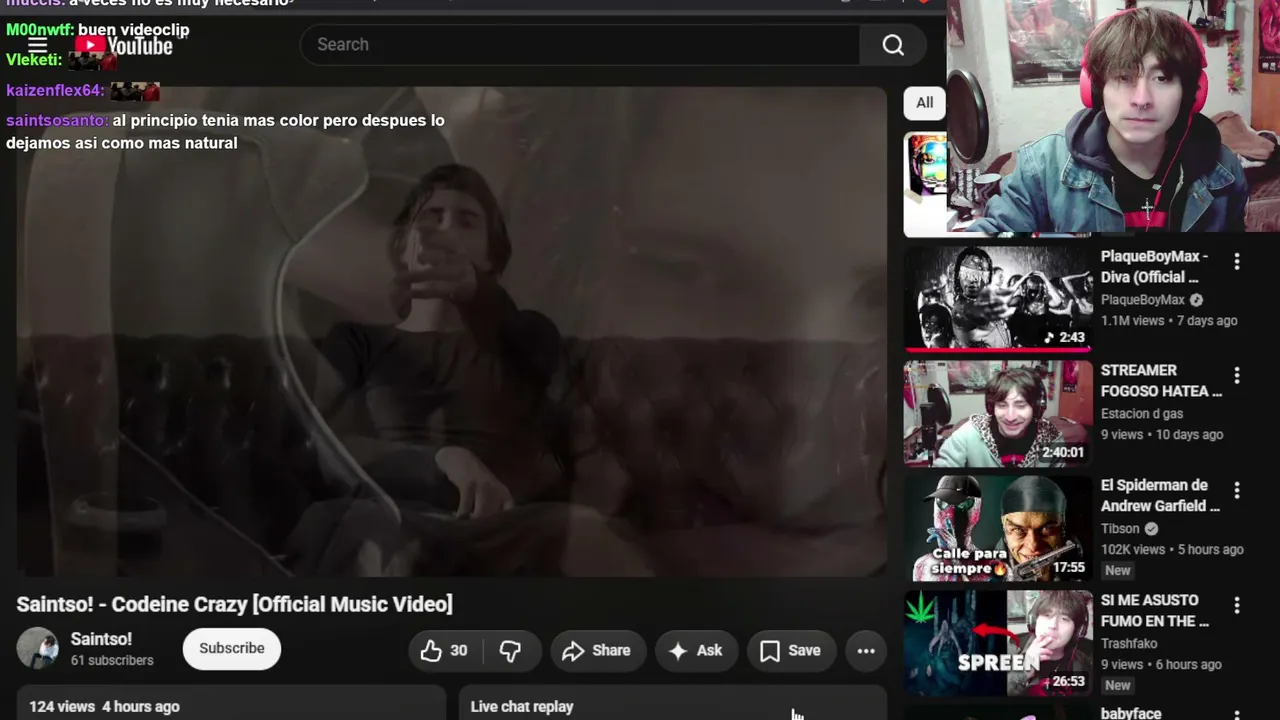The height and width of the screenshot is (720, 1280).
Task: Open the Saintso! channel avatar
Action: click(x=37, y=648)
